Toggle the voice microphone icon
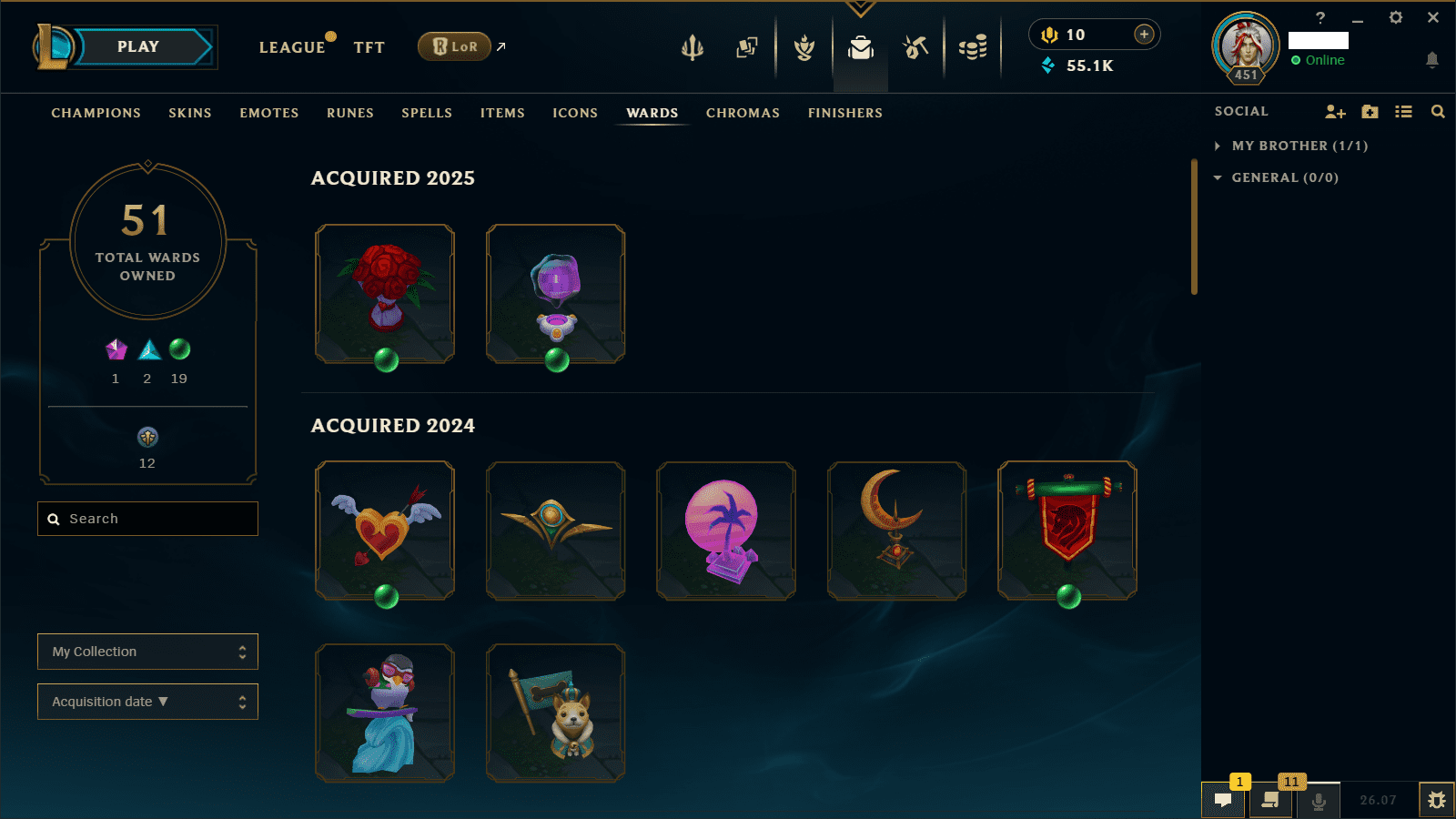The width and height of the screenshot is (1456, 819). point(1318,800)
